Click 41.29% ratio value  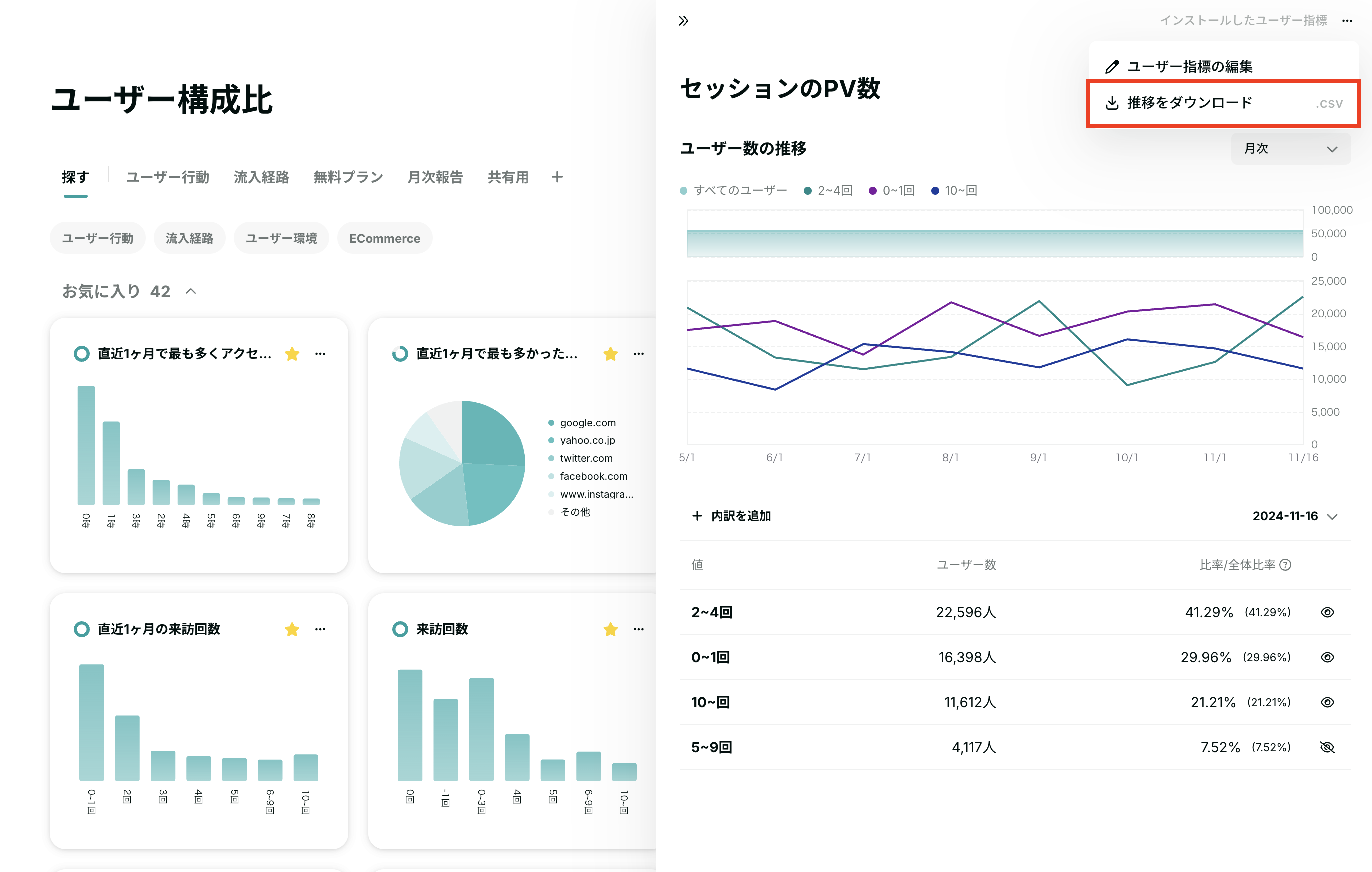[1209, 612]
